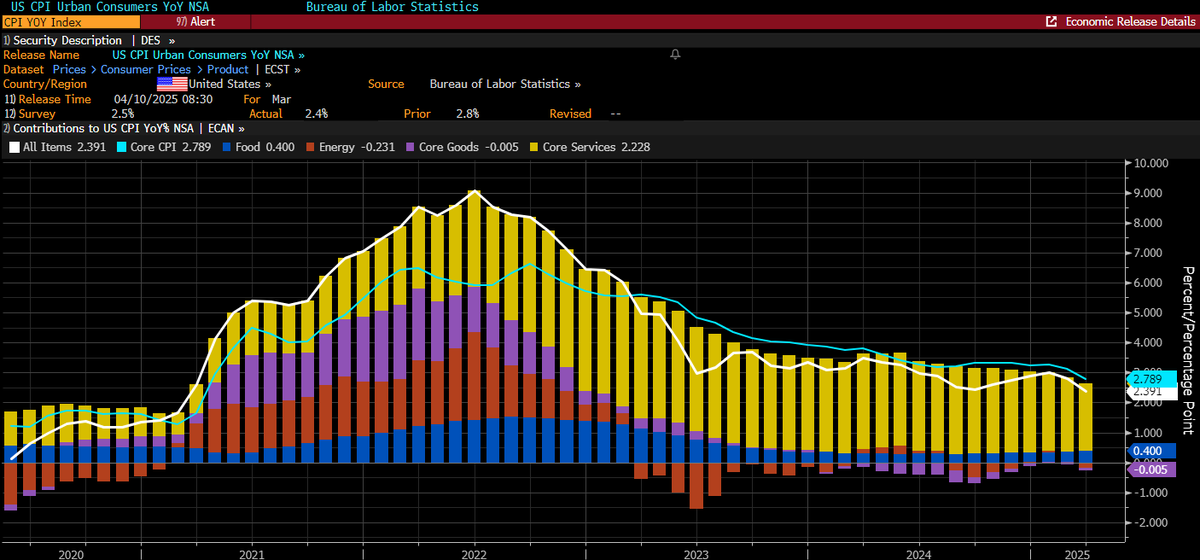Click the Prior value 2.8%
The height and width of the screenshot is (560, 1200).
(x=467, y=114)
